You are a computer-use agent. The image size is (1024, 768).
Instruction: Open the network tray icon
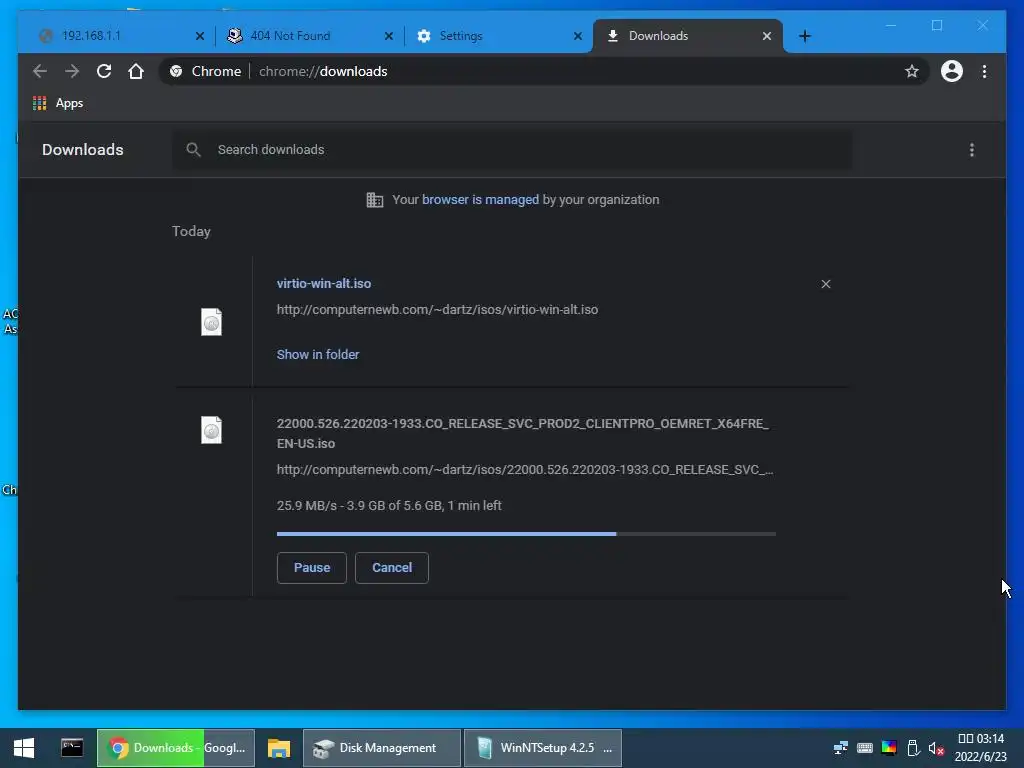coord(840,748)
